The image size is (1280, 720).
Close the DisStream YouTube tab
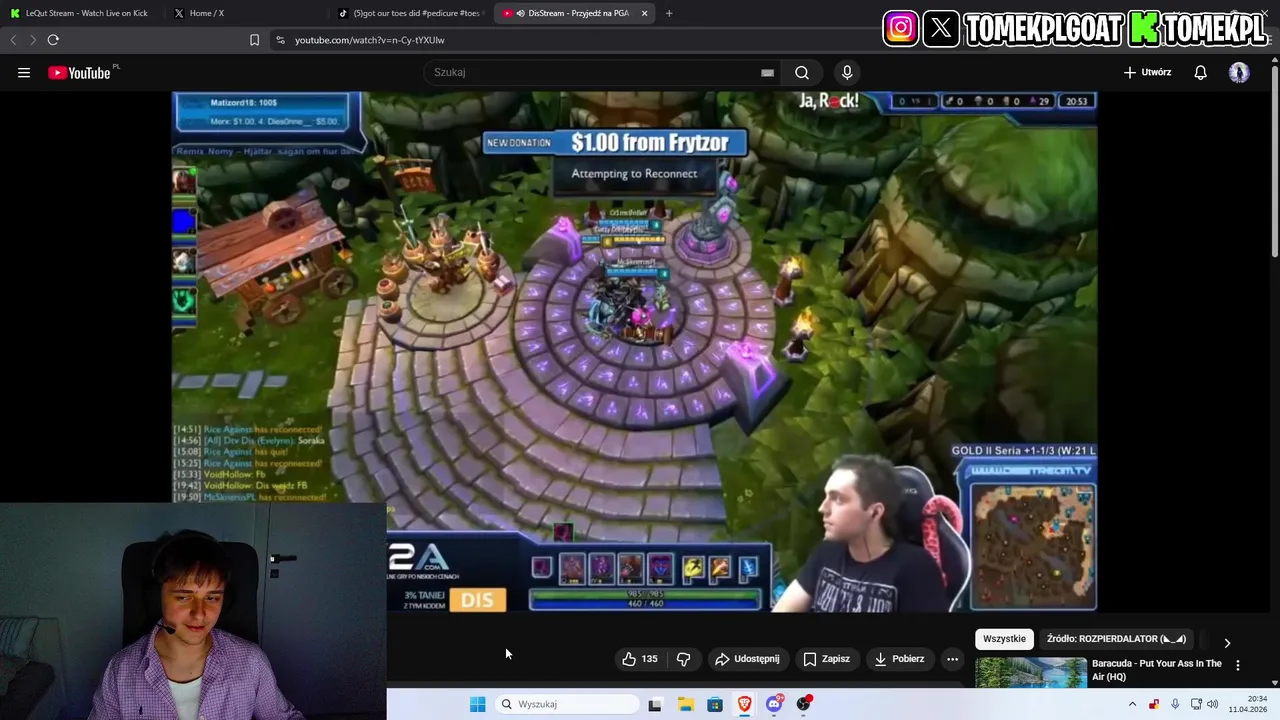click(x=644, y=13)
